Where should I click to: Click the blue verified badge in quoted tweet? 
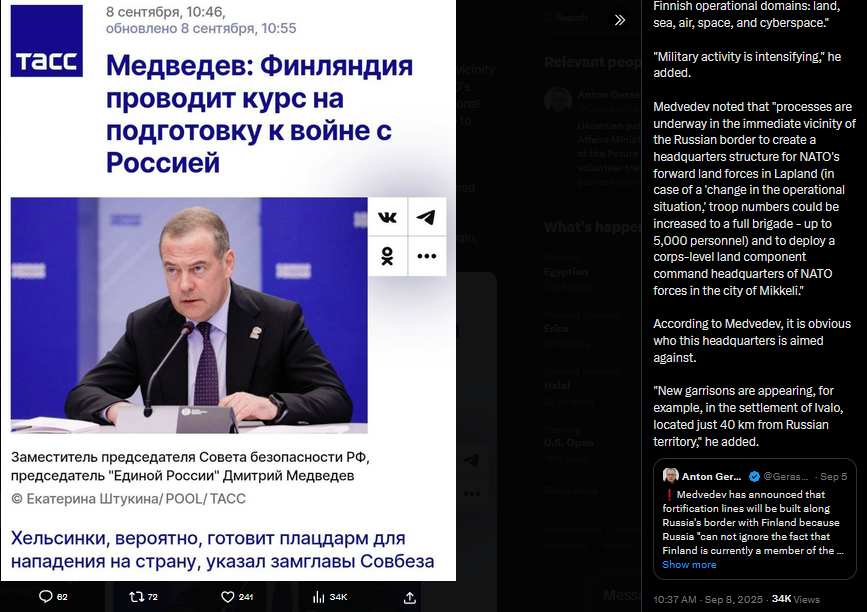click(754, 476)
